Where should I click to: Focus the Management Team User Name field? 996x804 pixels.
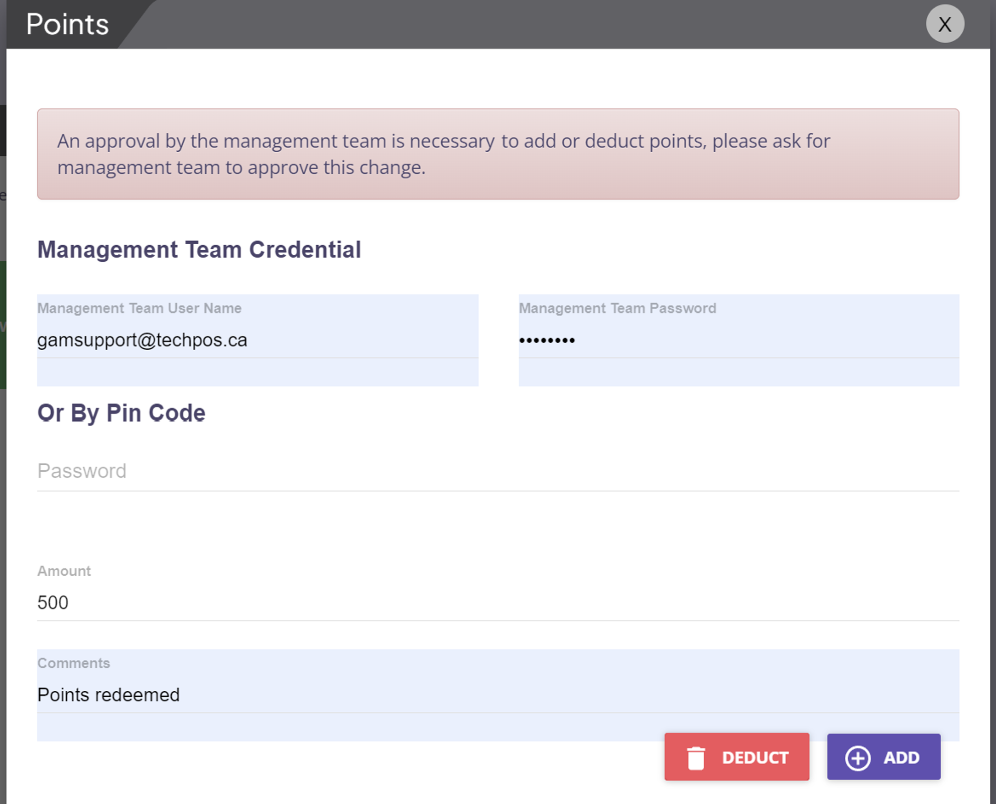pyautogui.click(x=257, y=340)
